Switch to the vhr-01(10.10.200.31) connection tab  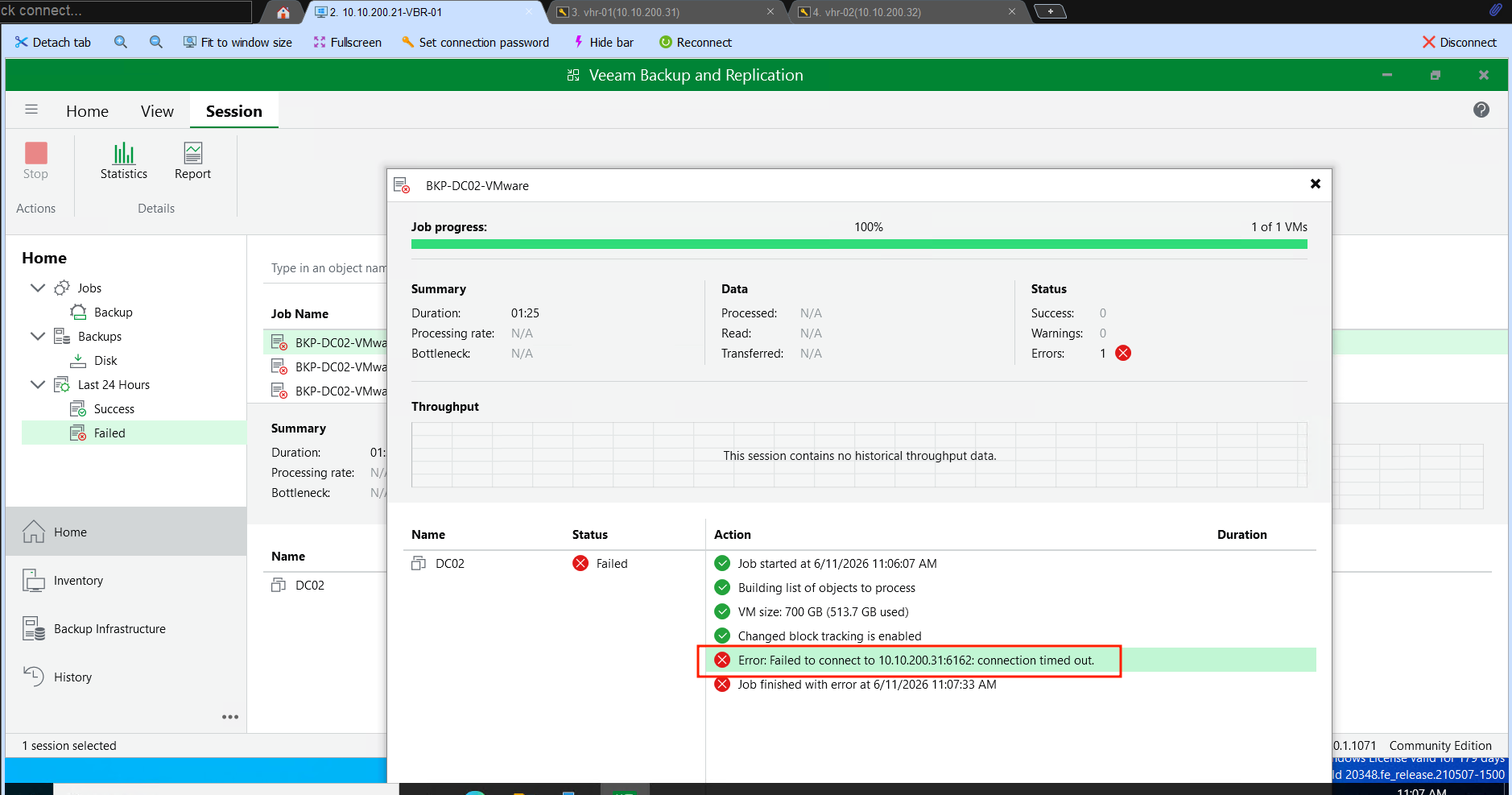pyautogui.click(x=665, y=12)
